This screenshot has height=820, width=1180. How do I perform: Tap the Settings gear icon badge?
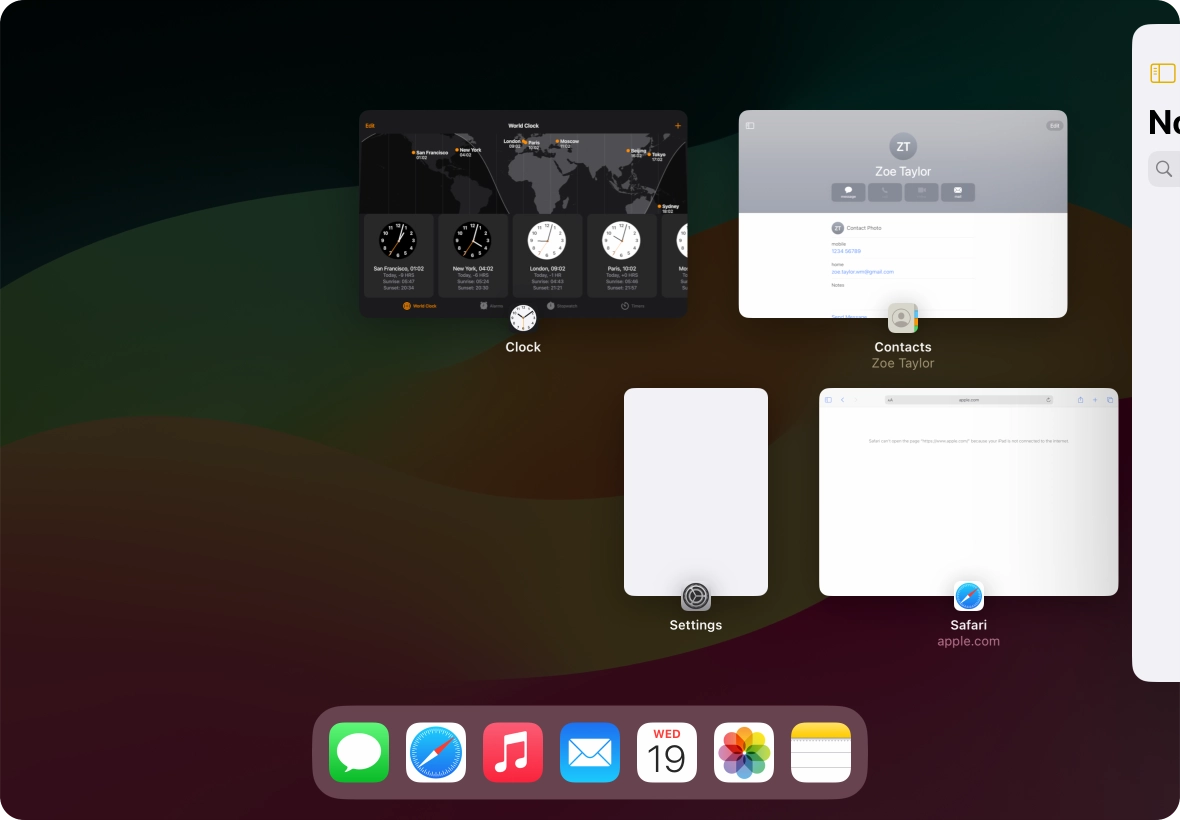coord(696,596)
